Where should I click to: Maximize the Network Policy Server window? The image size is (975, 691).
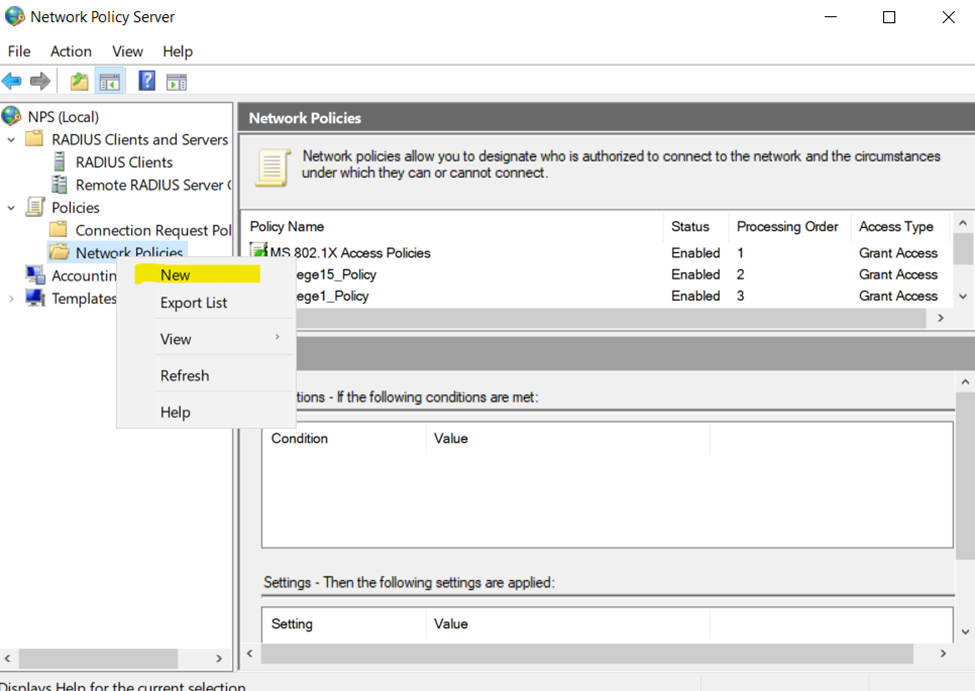click(889, 17)
